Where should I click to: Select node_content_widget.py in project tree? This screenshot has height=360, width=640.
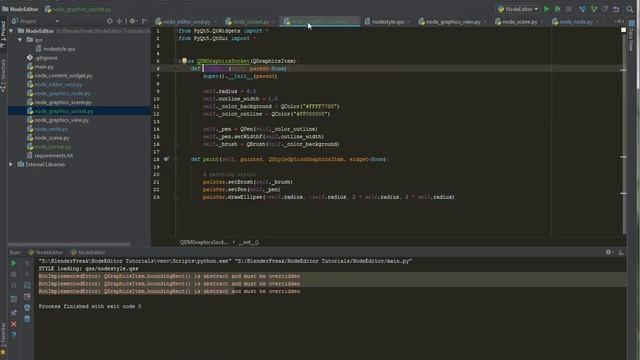(x=63, y=76)
